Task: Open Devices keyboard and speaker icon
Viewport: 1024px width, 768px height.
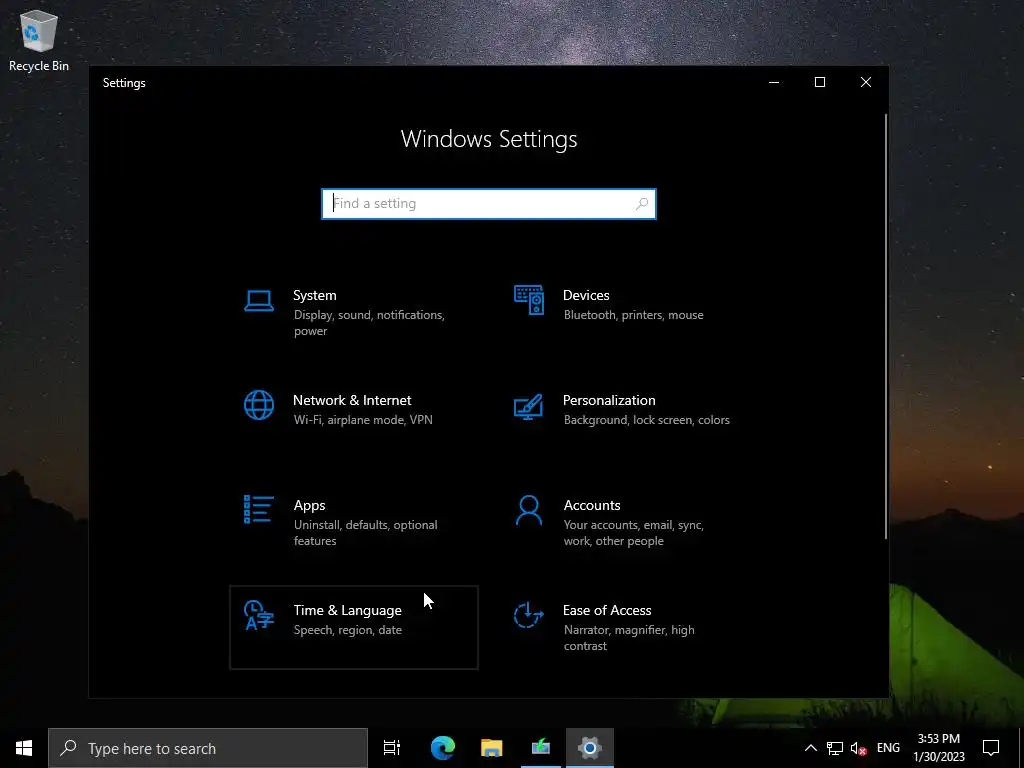Action: coord(529,300)
